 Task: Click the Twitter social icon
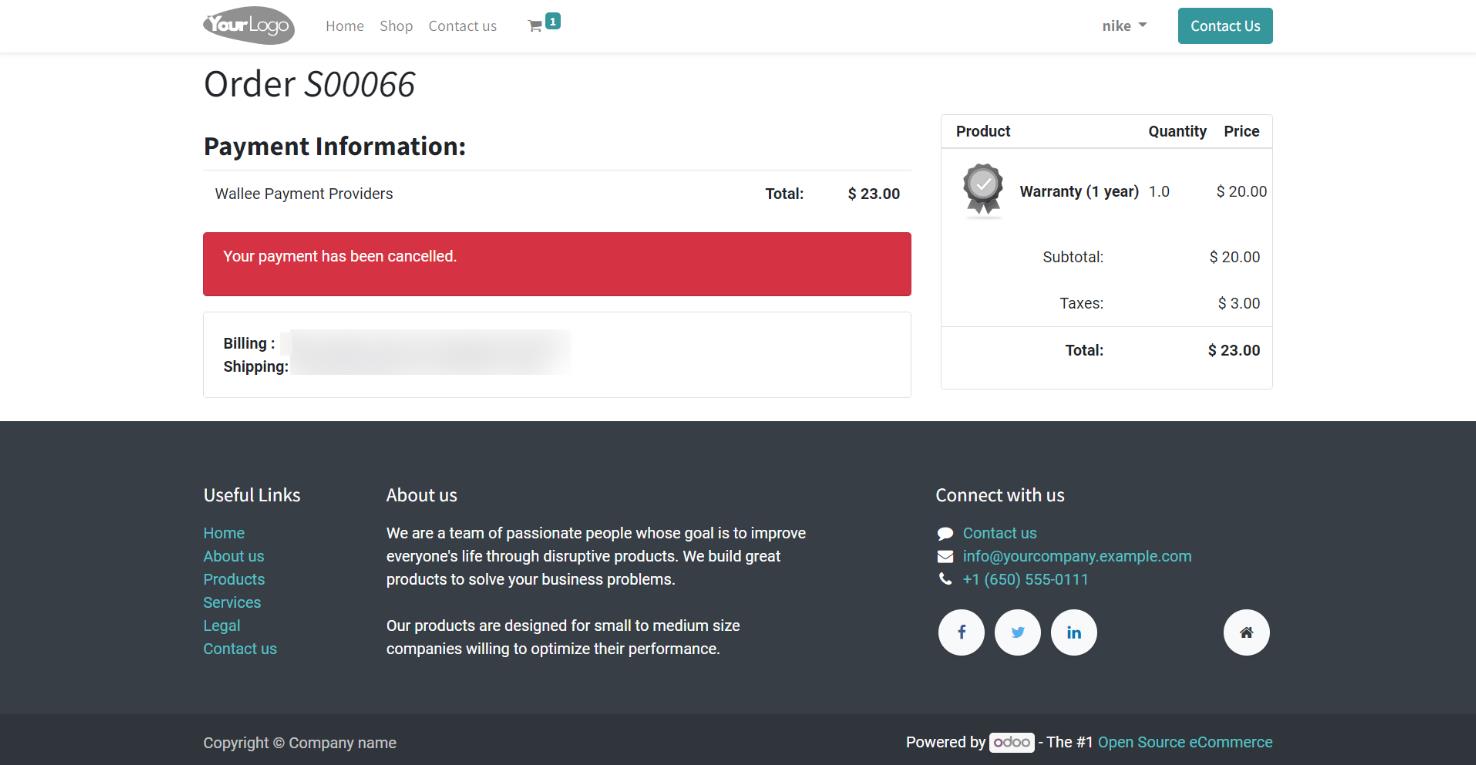(x=1017, y=632)
